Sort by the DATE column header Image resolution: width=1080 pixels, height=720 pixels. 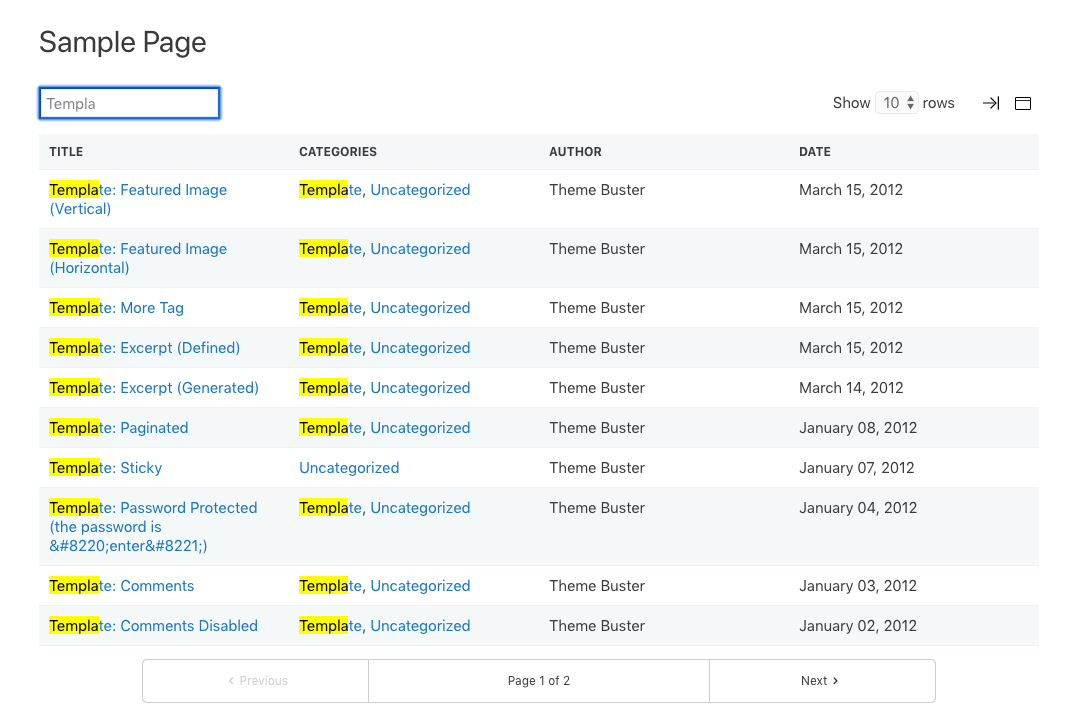815,152
